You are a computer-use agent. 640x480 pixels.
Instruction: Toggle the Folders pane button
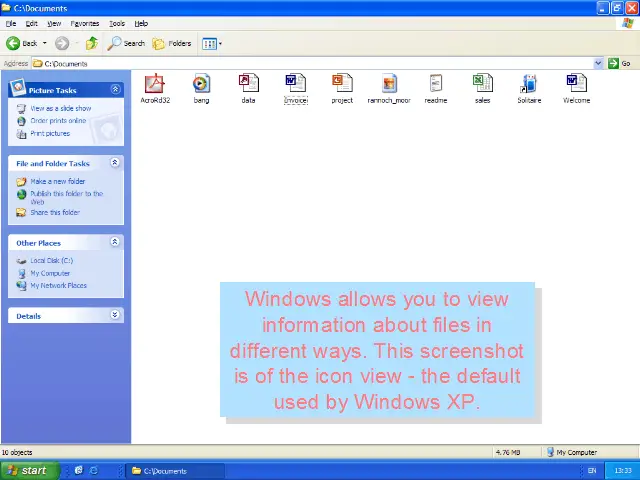(x=172, y=43)
